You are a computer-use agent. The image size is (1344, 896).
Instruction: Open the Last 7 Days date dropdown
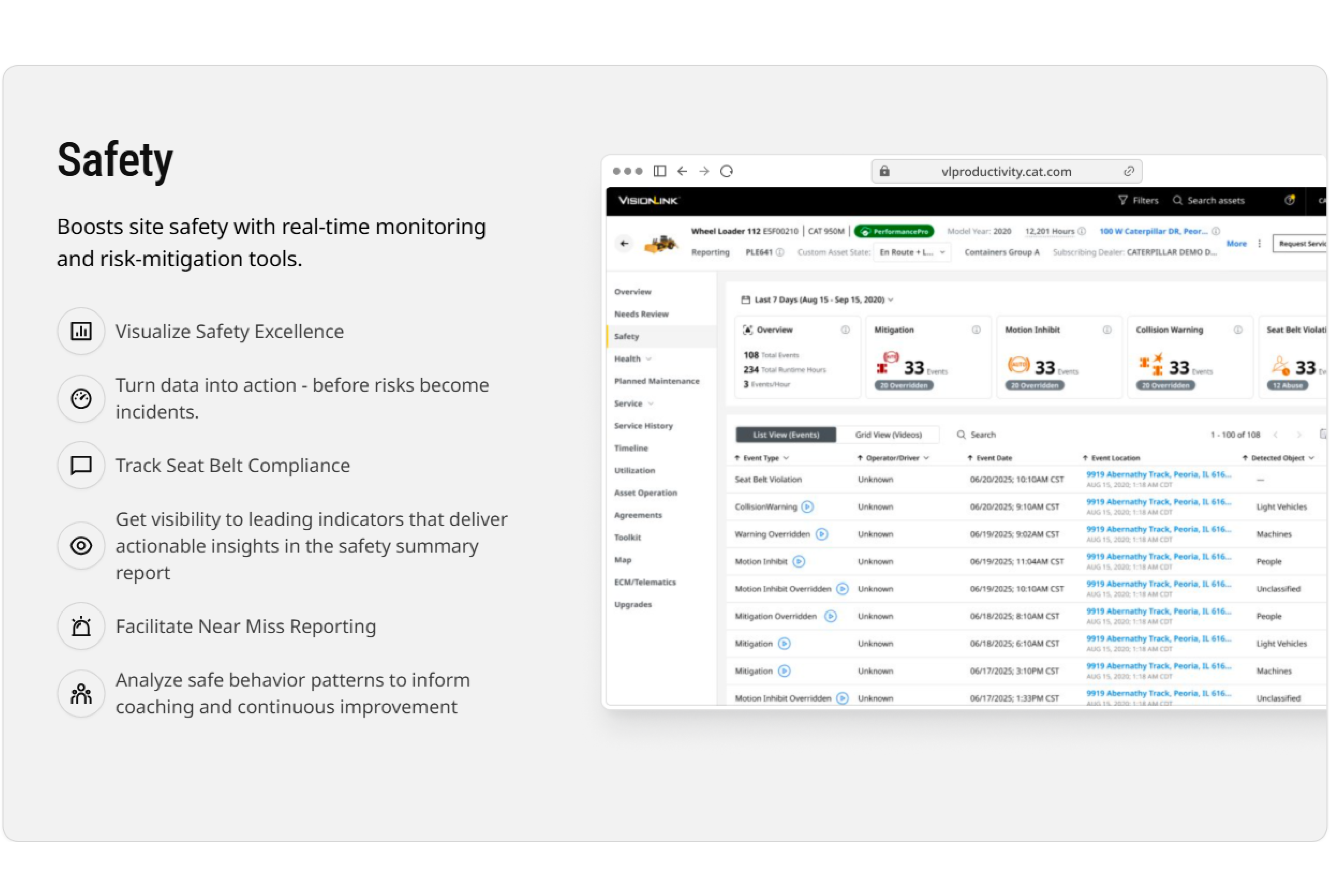(818, 300)
